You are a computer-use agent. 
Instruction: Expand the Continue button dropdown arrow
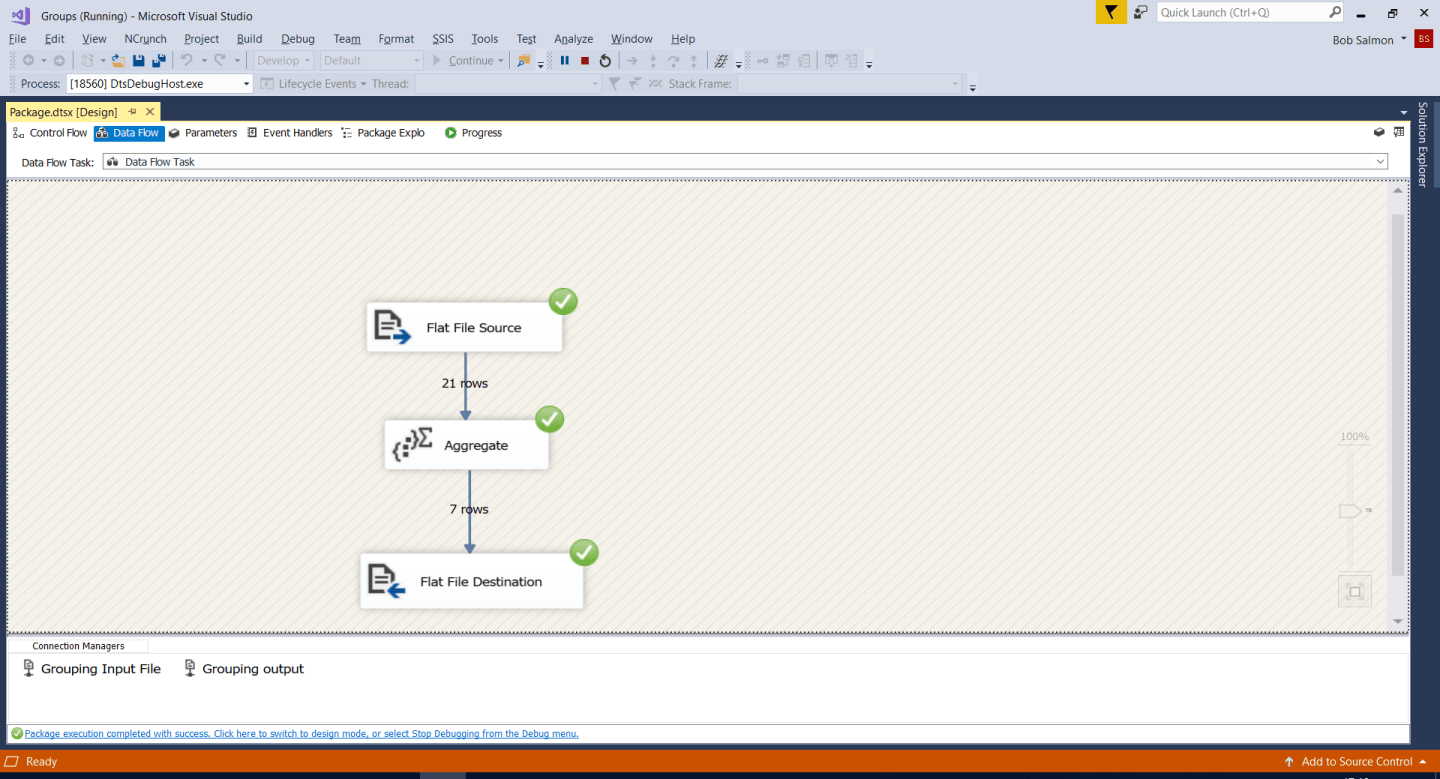click(x=502, y=61)
